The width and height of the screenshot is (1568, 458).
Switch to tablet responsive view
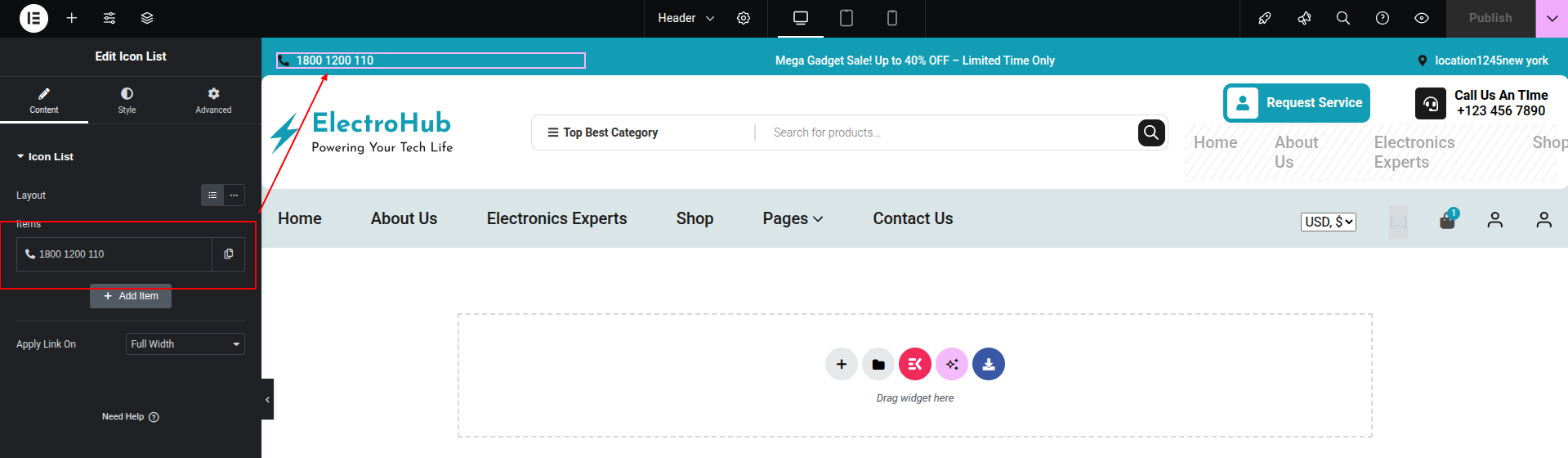[847, 18]
